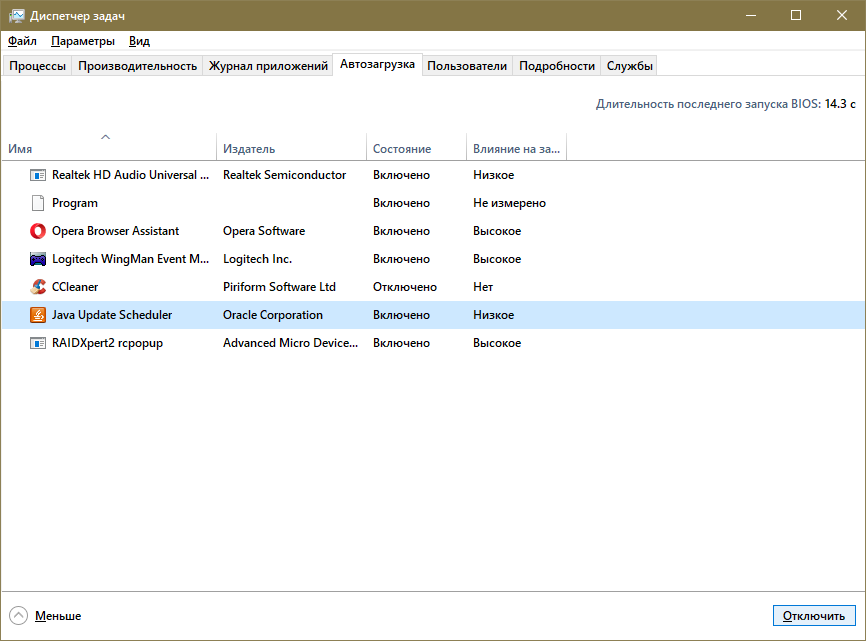
Task: Click the RAIDXpert2 rcpopup icon
Action: click(38, 343)
